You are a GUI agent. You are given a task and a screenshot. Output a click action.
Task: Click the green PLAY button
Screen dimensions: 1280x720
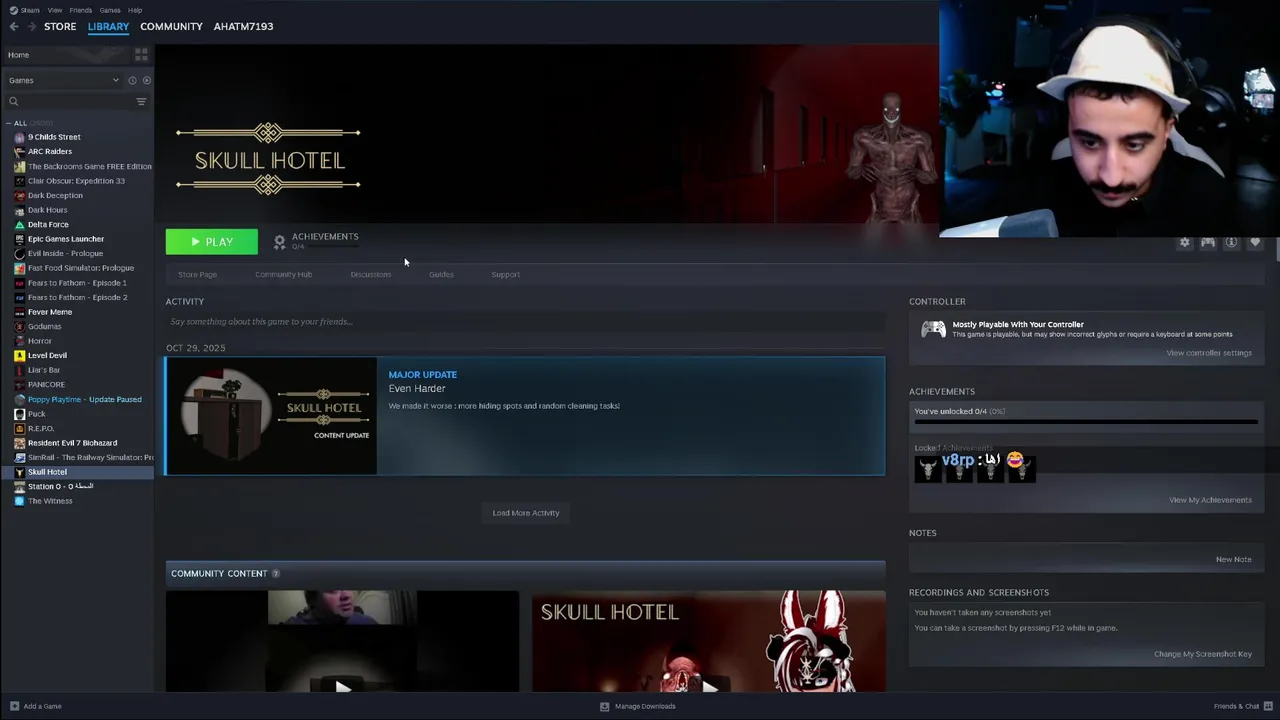pyautogui.click(x=211, y=242)
